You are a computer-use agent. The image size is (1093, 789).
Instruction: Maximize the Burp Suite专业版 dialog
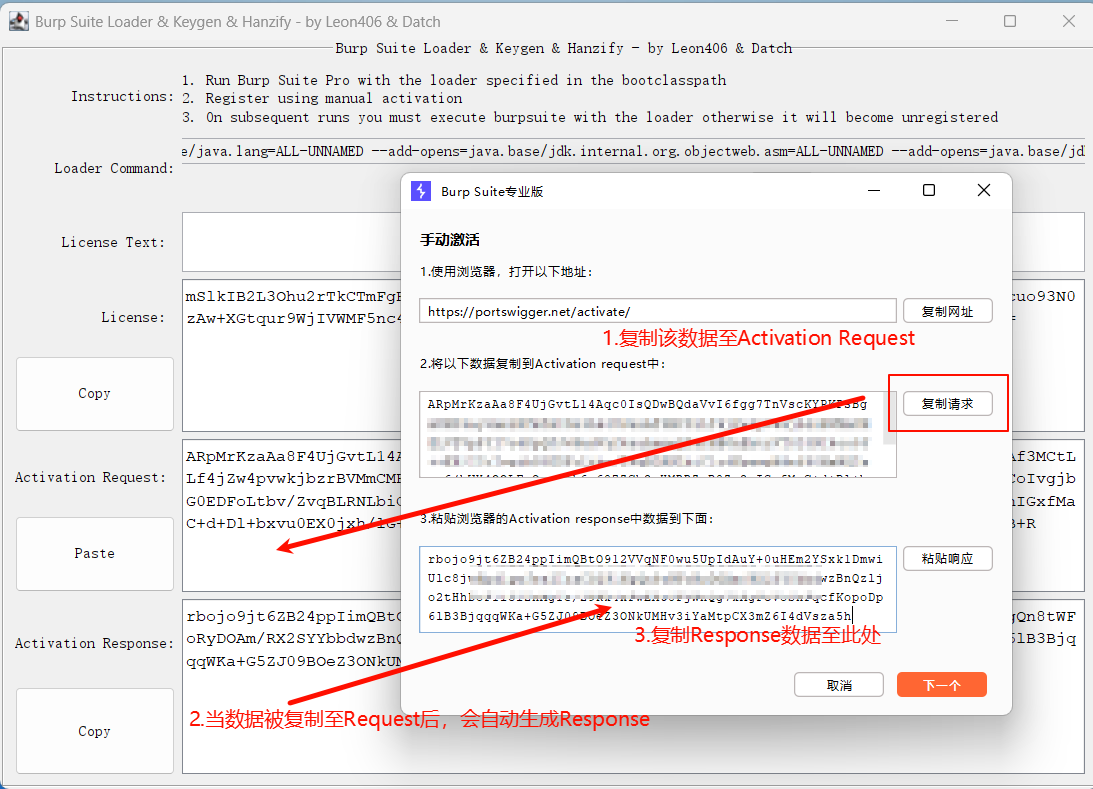pos(928,190)
